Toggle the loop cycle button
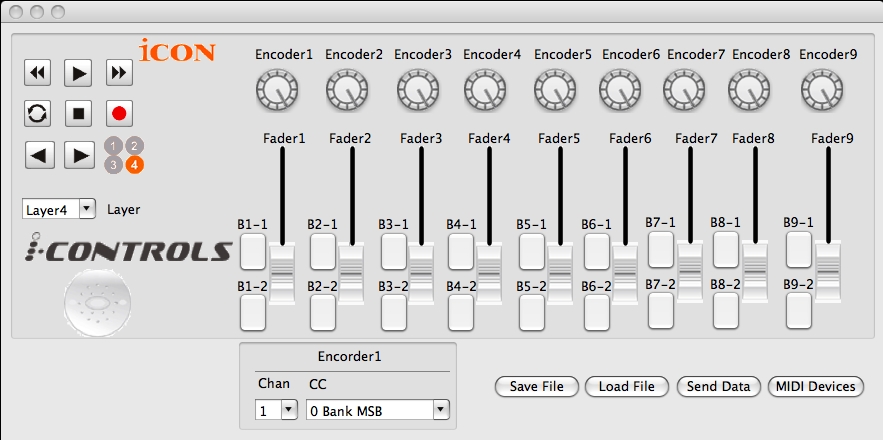 pyautogui.click(x=38, y=114)
